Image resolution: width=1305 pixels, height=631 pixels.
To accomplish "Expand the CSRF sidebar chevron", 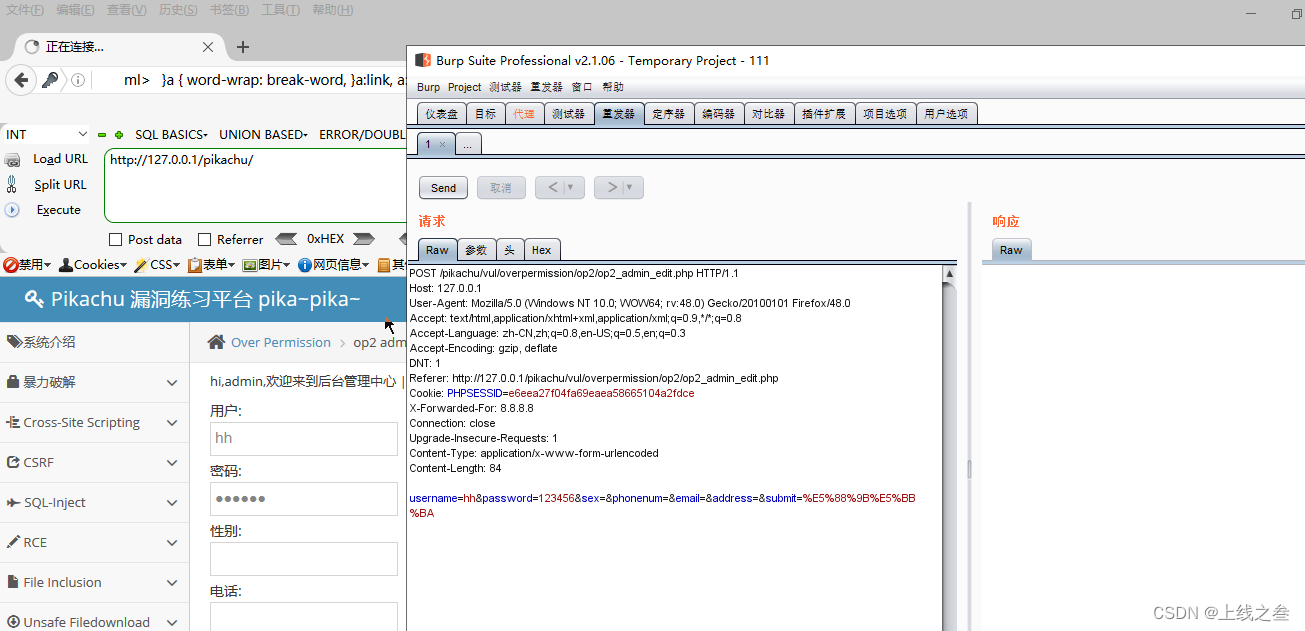I will click(x=171, y=462).
